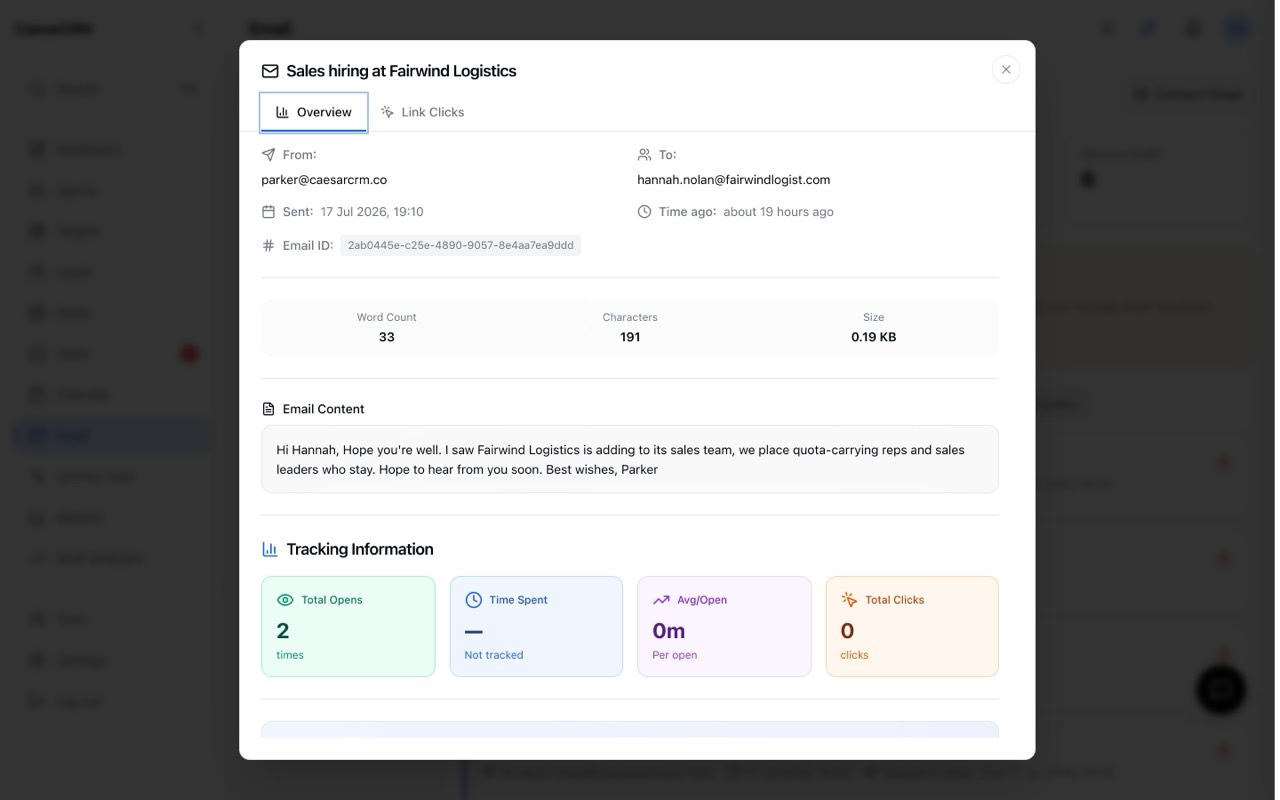This screenshot has width=1280, height=800.
Task: Click the document icon beside Email Content
Action: (268, 409)
